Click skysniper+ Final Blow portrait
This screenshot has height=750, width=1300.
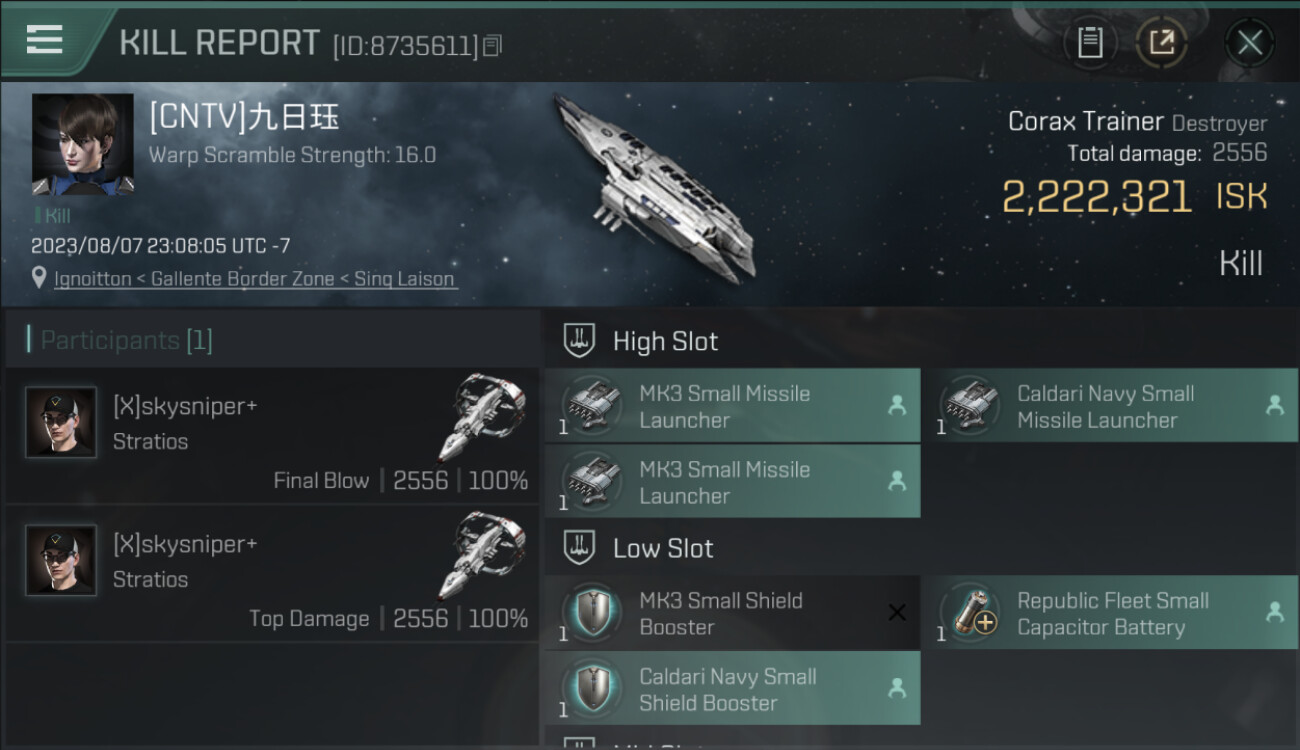tap(61, 423)
